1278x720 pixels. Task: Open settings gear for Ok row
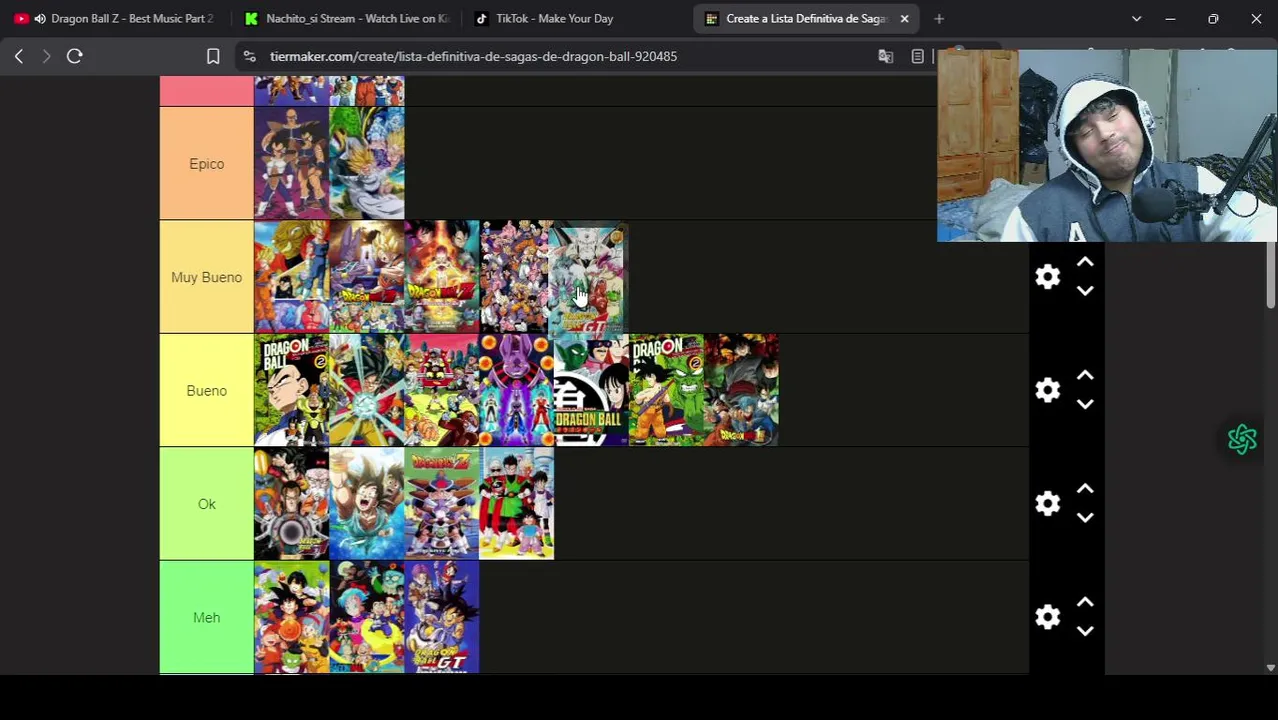1047,504
